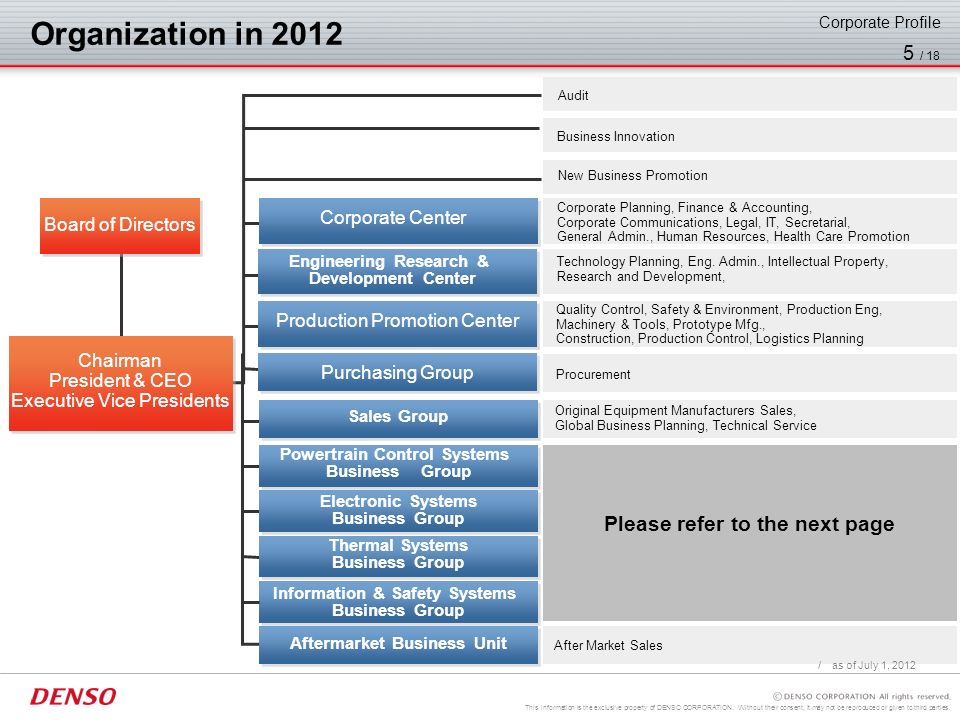Click the Electronic Systems Business Group block
Screen dimensions: 960x720
click(398, 511)
